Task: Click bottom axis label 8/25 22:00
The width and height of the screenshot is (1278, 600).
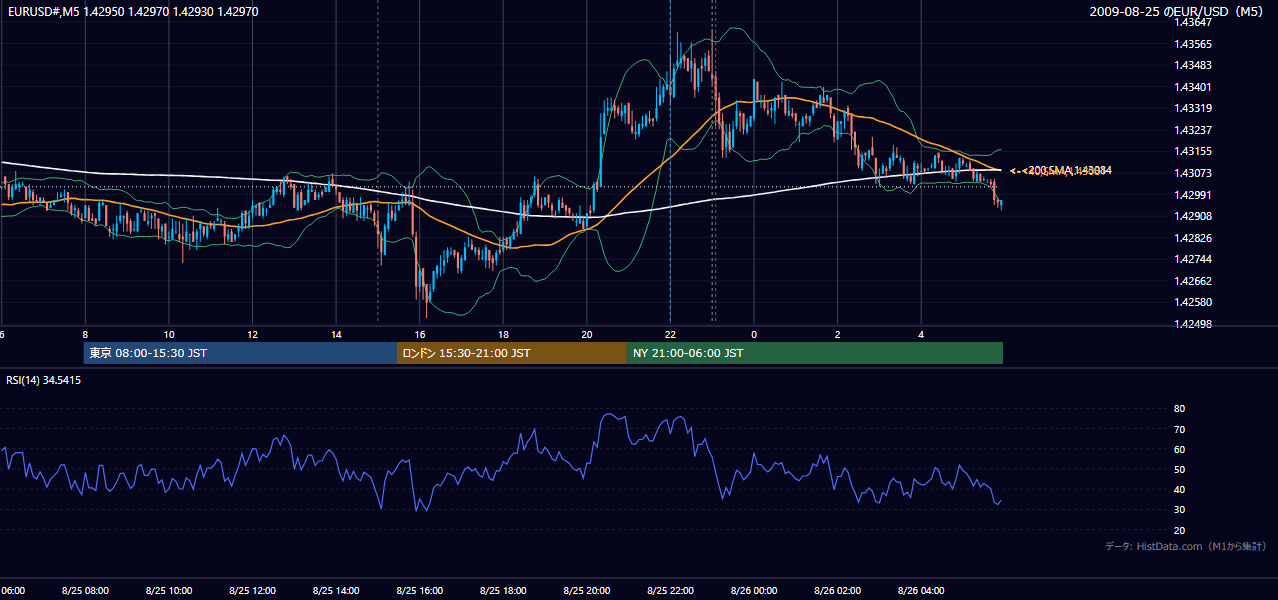Action: [x=670, y=591]
